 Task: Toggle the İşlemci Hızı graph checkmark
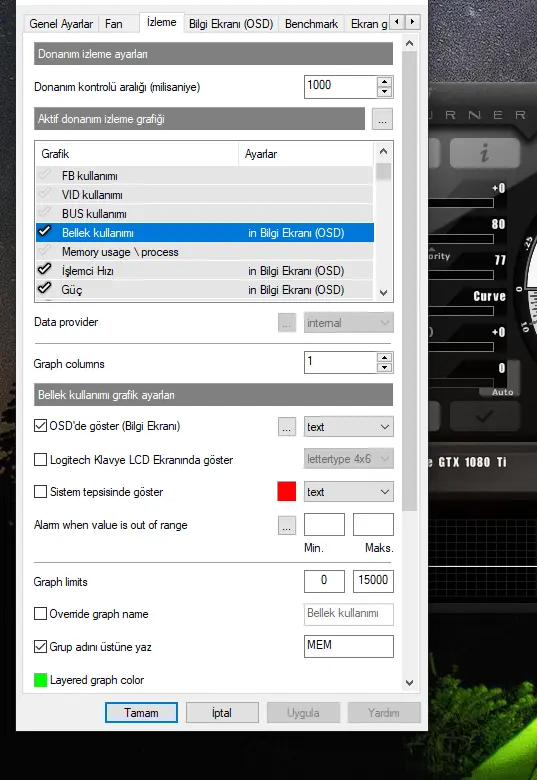coord(45,269)
